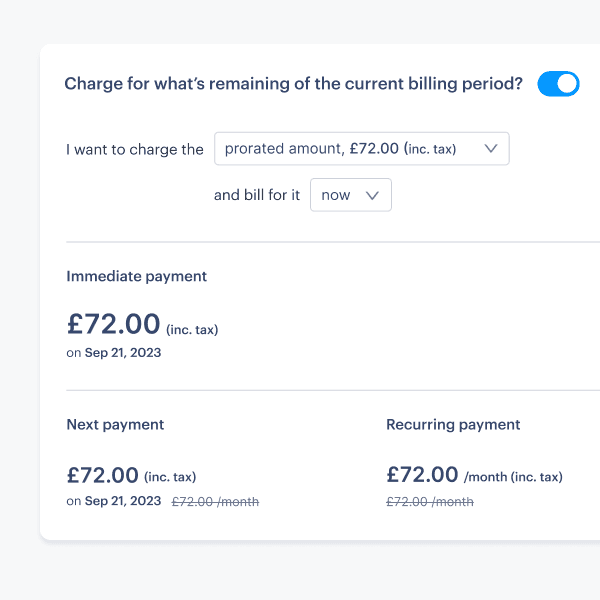Click the 'I want to charge the' label
The image size is (600, 600).
tap(135, 150)
